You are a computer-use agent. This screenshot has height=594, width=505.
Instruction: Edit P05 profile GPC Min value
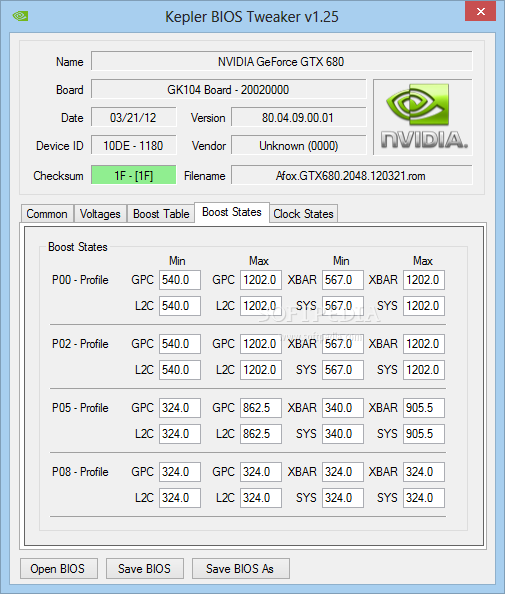tap(180, 408)
